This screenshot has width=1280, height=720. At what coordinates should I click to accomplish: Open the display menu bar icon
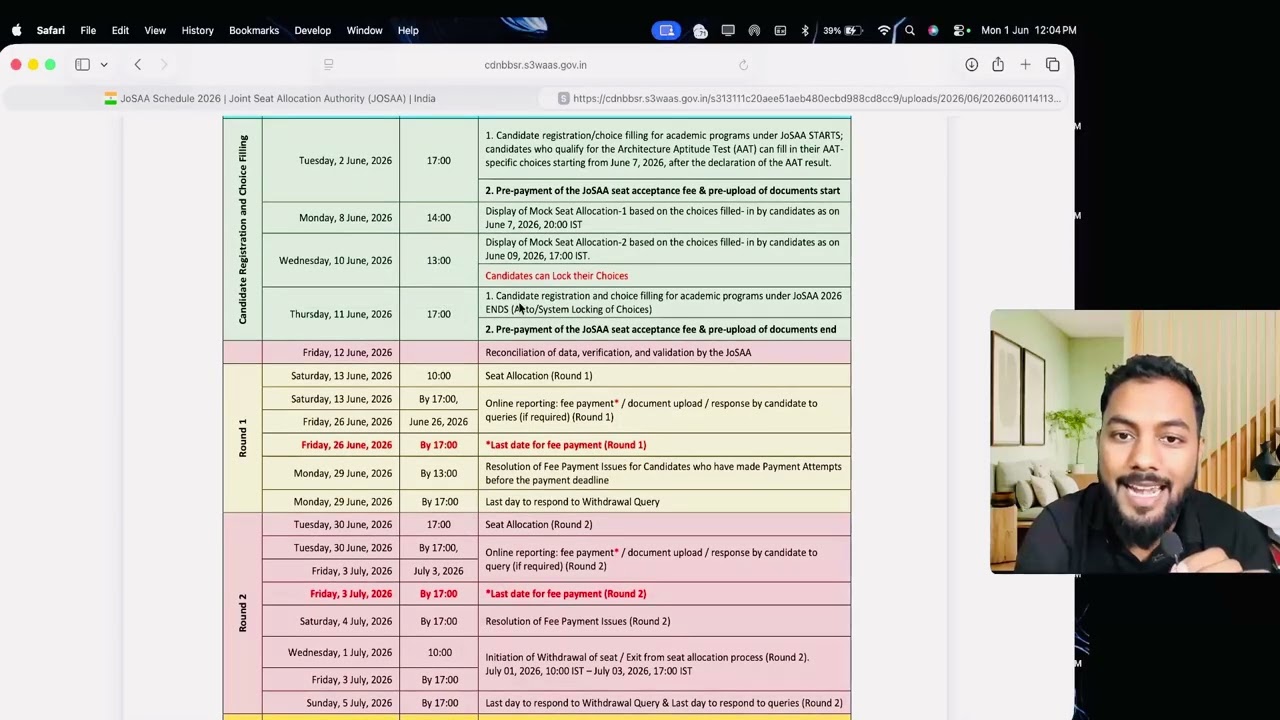(728, 30)
